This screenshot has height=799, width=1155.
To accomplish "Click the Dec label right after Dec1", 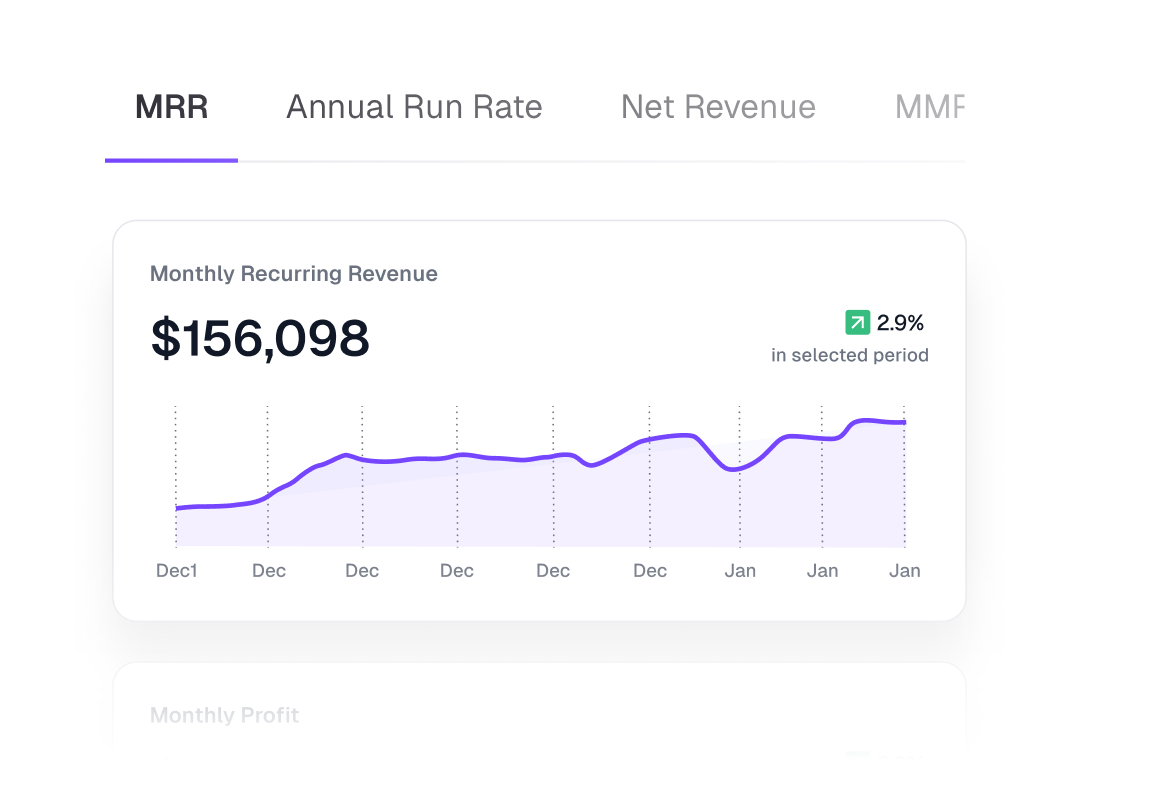I will point(268,571).
